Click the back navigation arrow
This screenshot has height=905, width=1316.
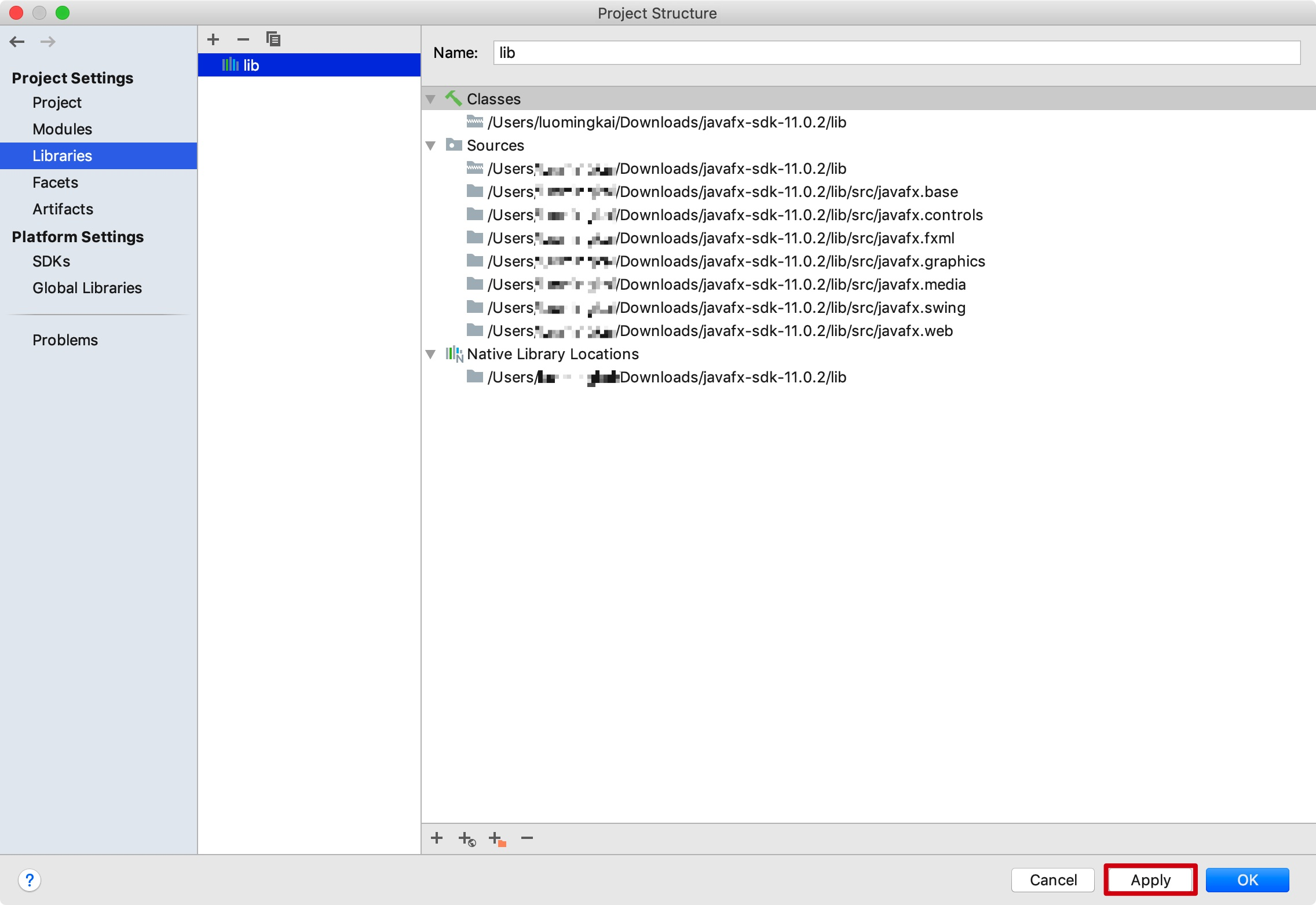coord(17,41)
